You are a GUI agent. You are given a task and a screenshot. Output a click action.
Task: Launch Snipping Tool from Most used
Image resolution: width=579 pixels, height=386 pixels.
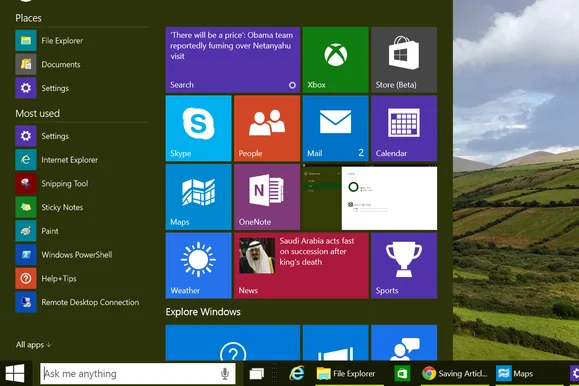pos(82,184)
